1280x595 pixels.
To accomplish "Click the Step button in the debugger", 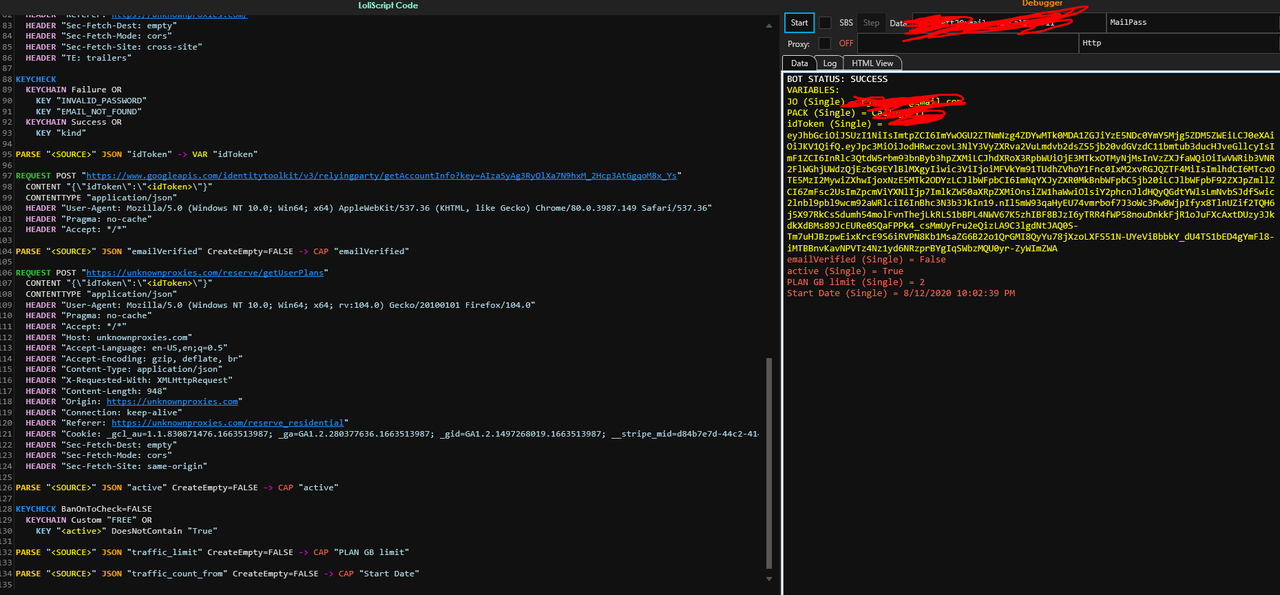I will click(871, 22).
